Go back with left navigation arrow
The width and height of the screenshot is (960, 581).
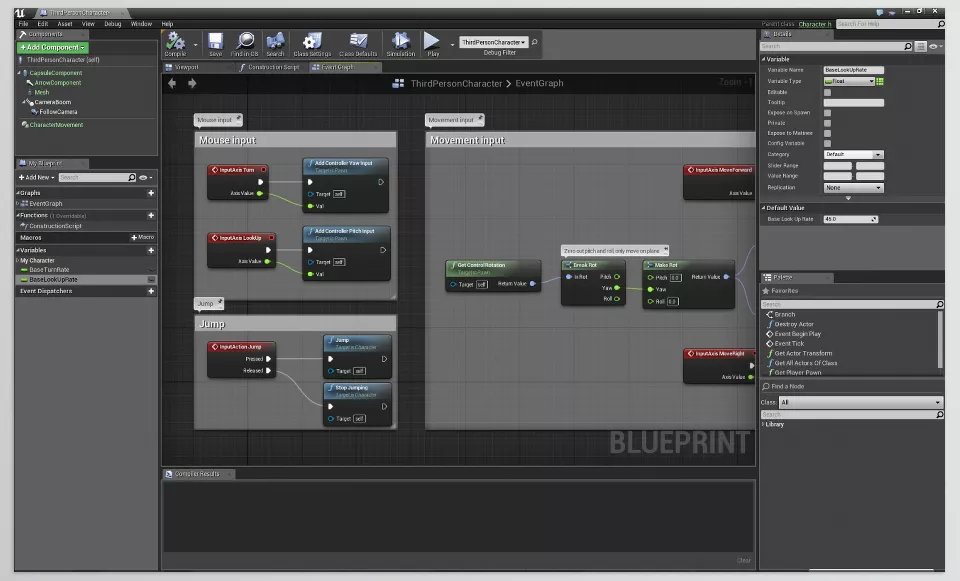click(173, 83)
